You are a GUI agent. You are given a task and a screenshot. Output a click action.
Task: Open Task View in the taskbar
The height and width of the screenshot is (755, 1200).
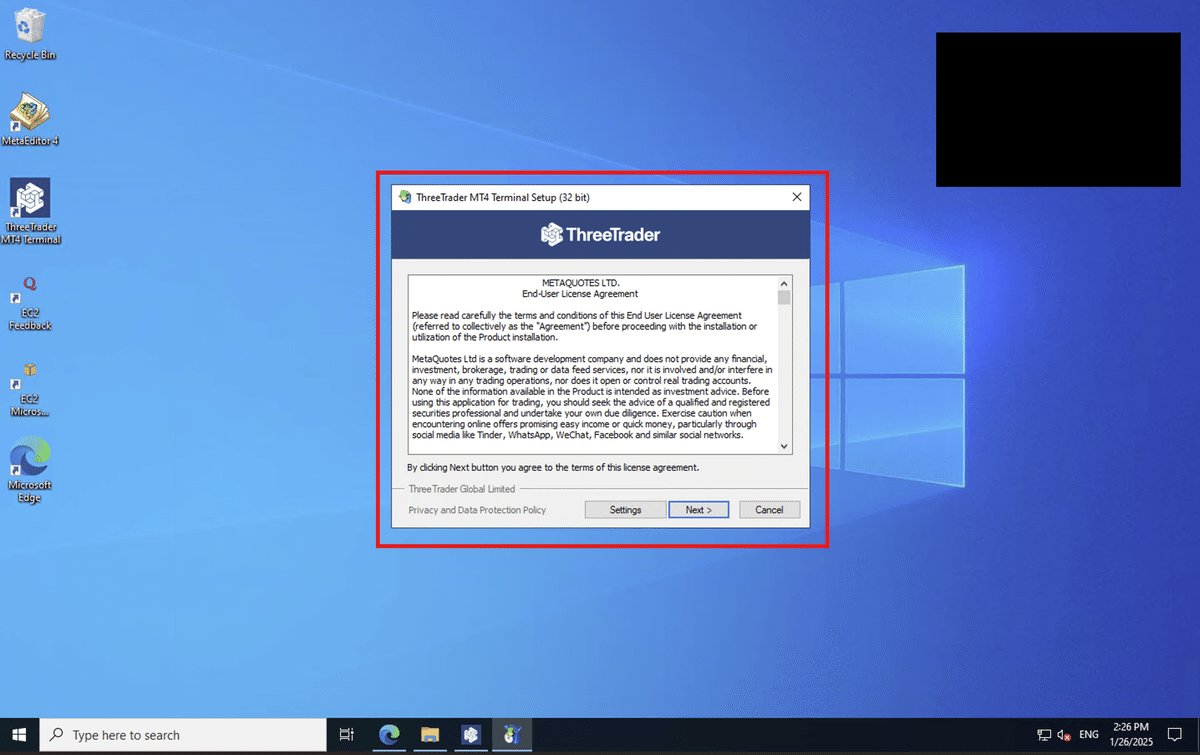346,735
